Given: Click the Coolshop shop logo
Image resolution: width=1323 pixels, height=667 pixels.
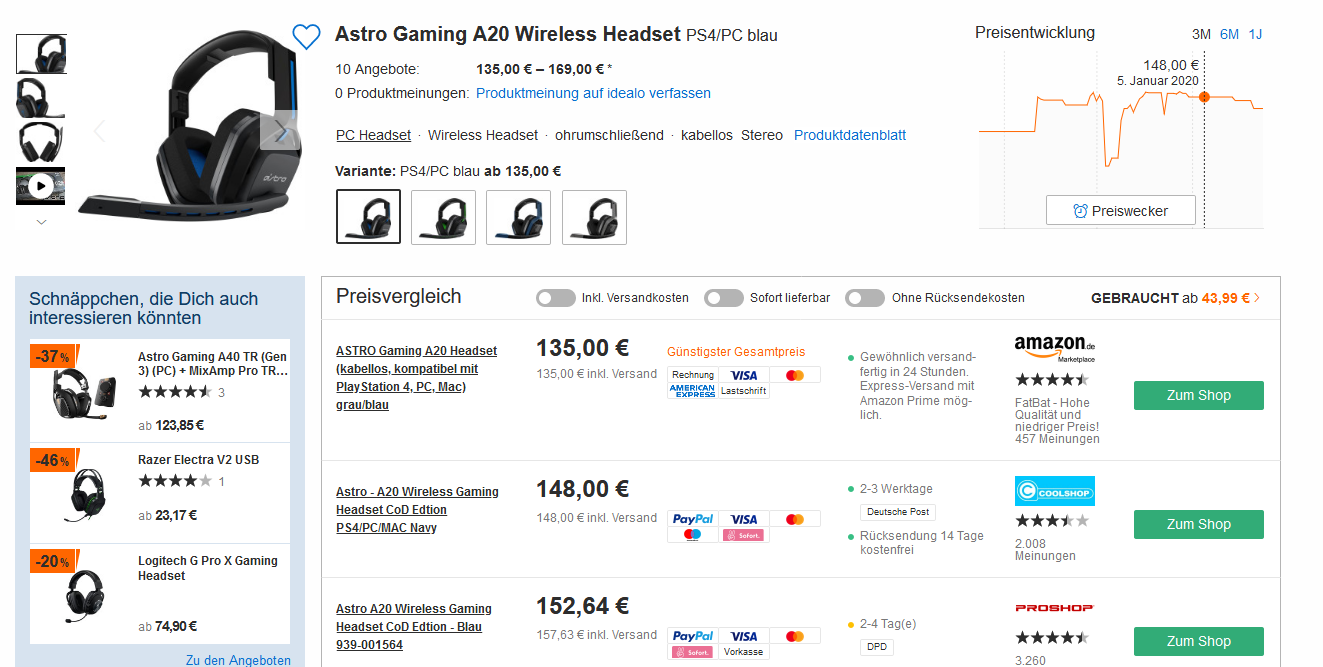Looking at the screenshot, I should [1055, 491].
